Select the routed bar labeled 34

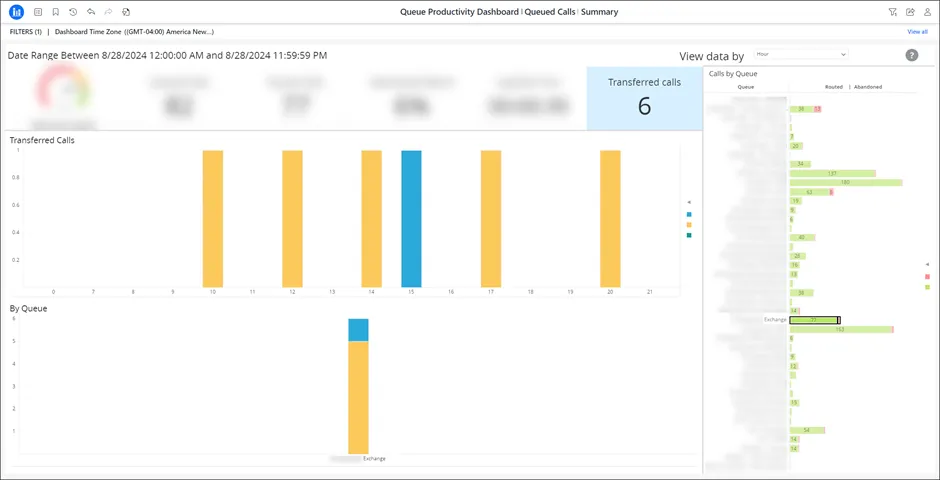point(800,164)
